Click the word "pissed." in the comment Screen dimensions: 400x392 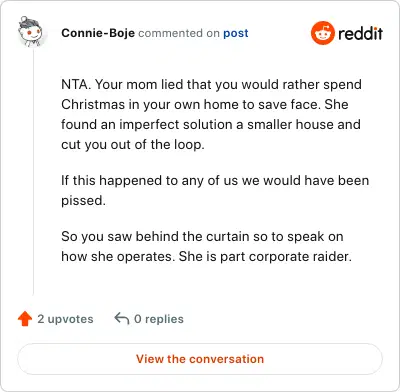coord(83,201)
